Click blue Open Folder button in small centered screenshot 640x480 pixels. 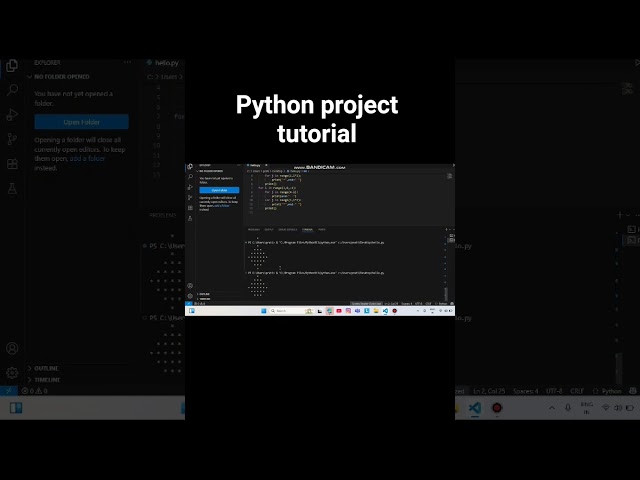(x=219, y=190)
